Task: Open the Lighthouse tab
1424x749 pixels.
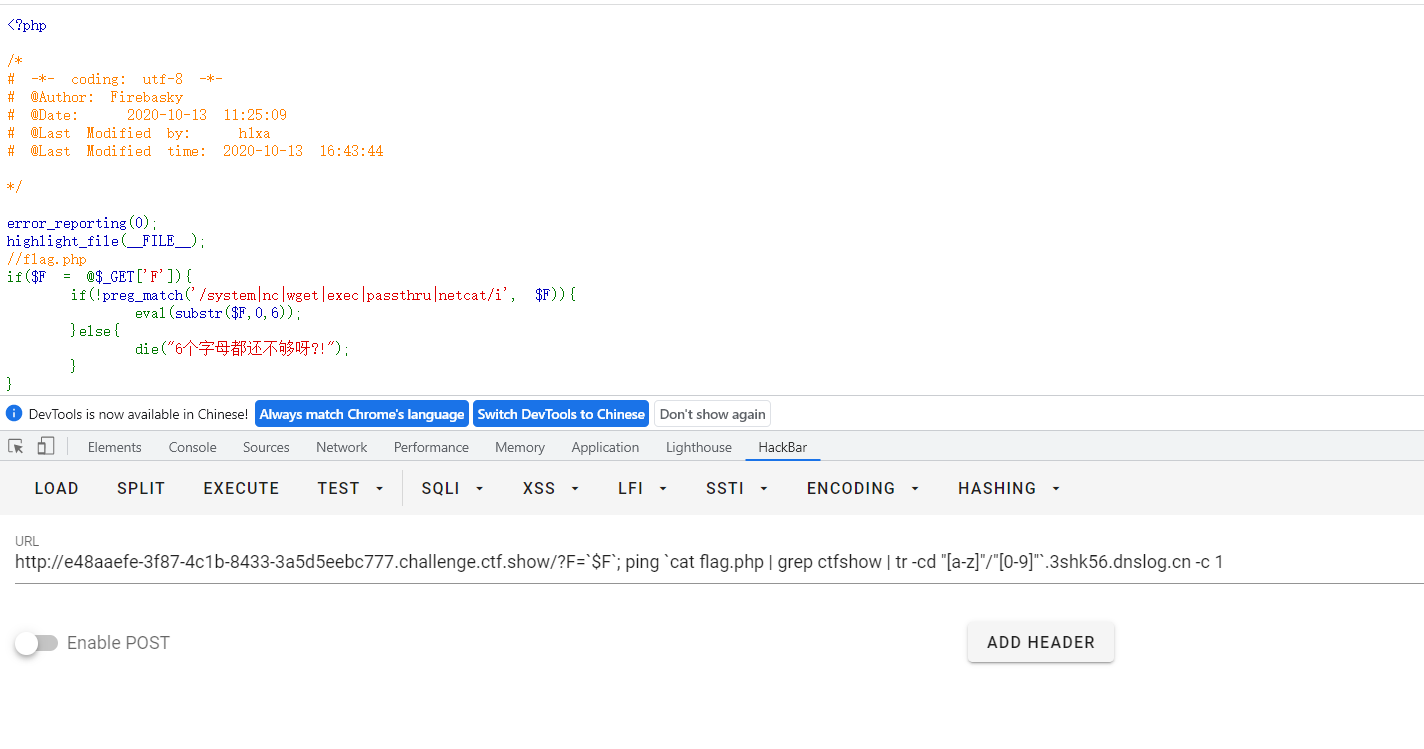Action: (x=699, y=447)
